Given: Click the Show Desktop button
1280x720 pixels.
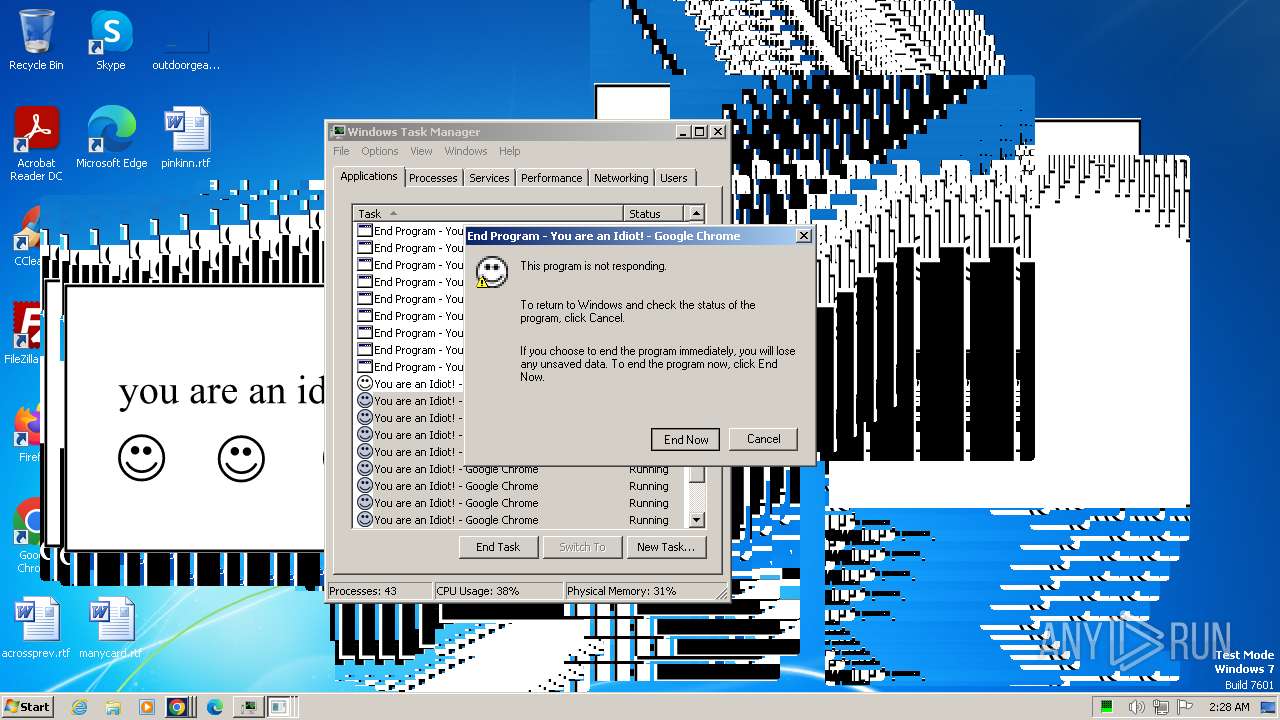Looking at the screenshot, I should pyautogui.click(x=1268, y=707).
